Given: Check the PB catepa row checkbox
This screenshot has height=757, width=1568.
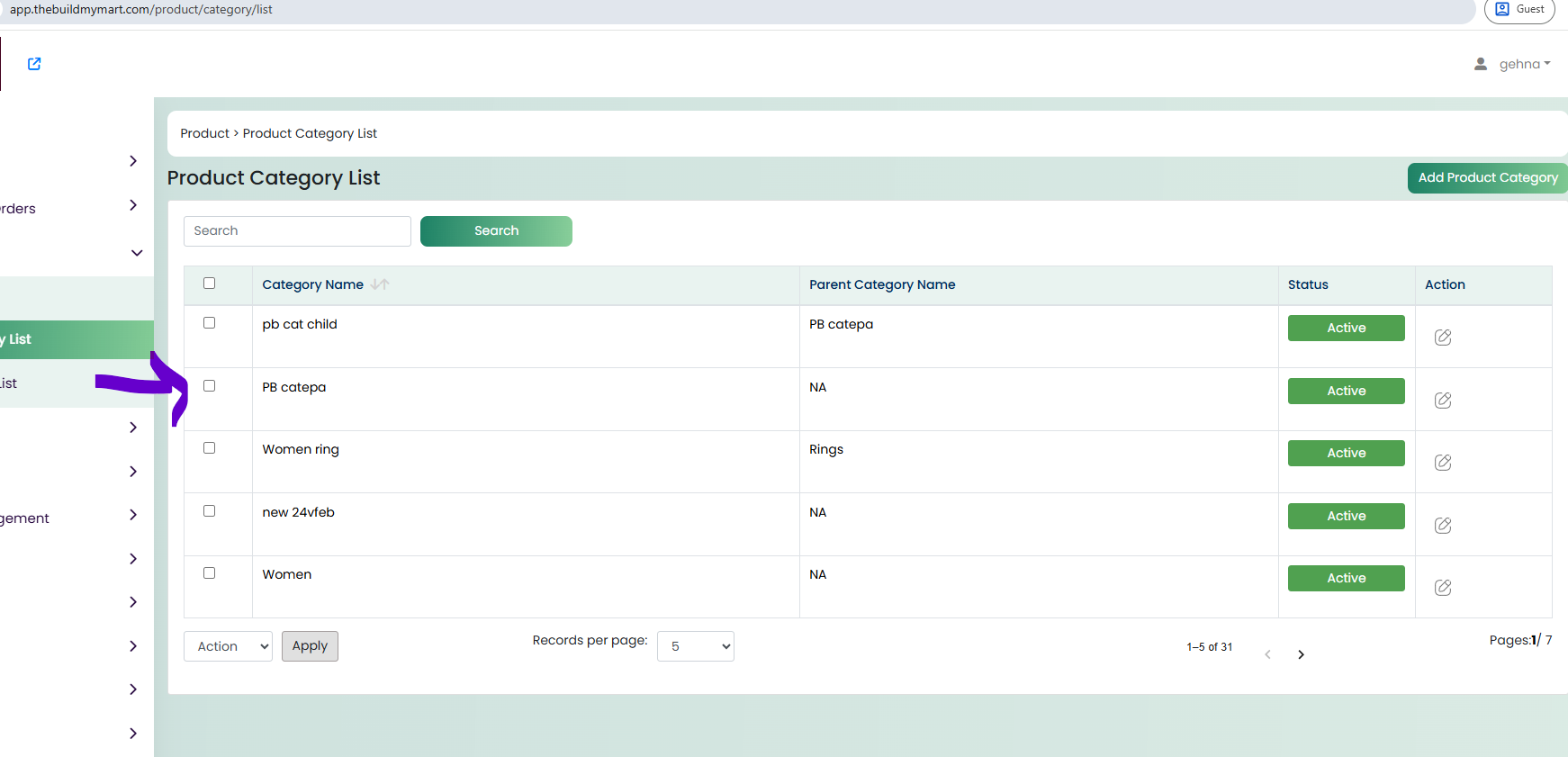Looking at the screenshot, I should click(x=210, y=386).
